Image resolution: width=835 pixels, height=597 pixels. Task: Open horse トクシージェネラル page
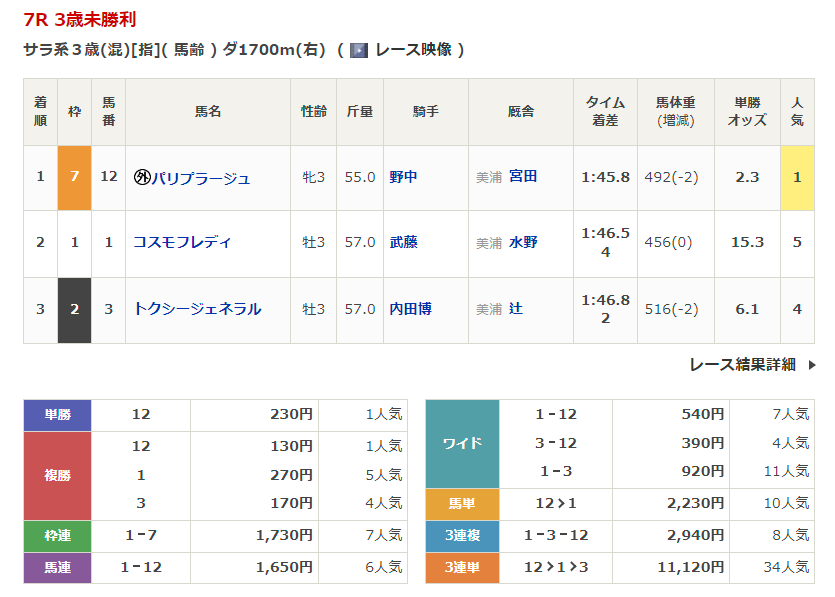pyautogui.click(x=197, y=309)
